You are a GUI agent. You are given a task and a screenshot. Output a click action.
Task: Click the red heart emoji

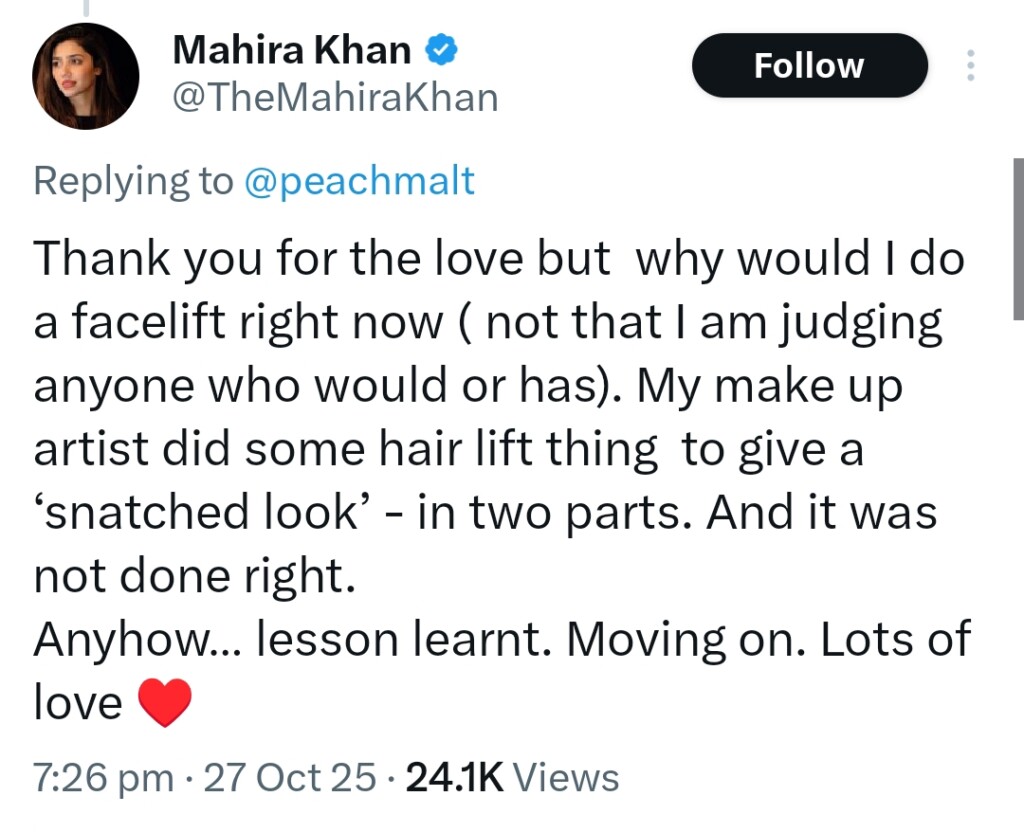pyautogui.click(x=162, y=705)
